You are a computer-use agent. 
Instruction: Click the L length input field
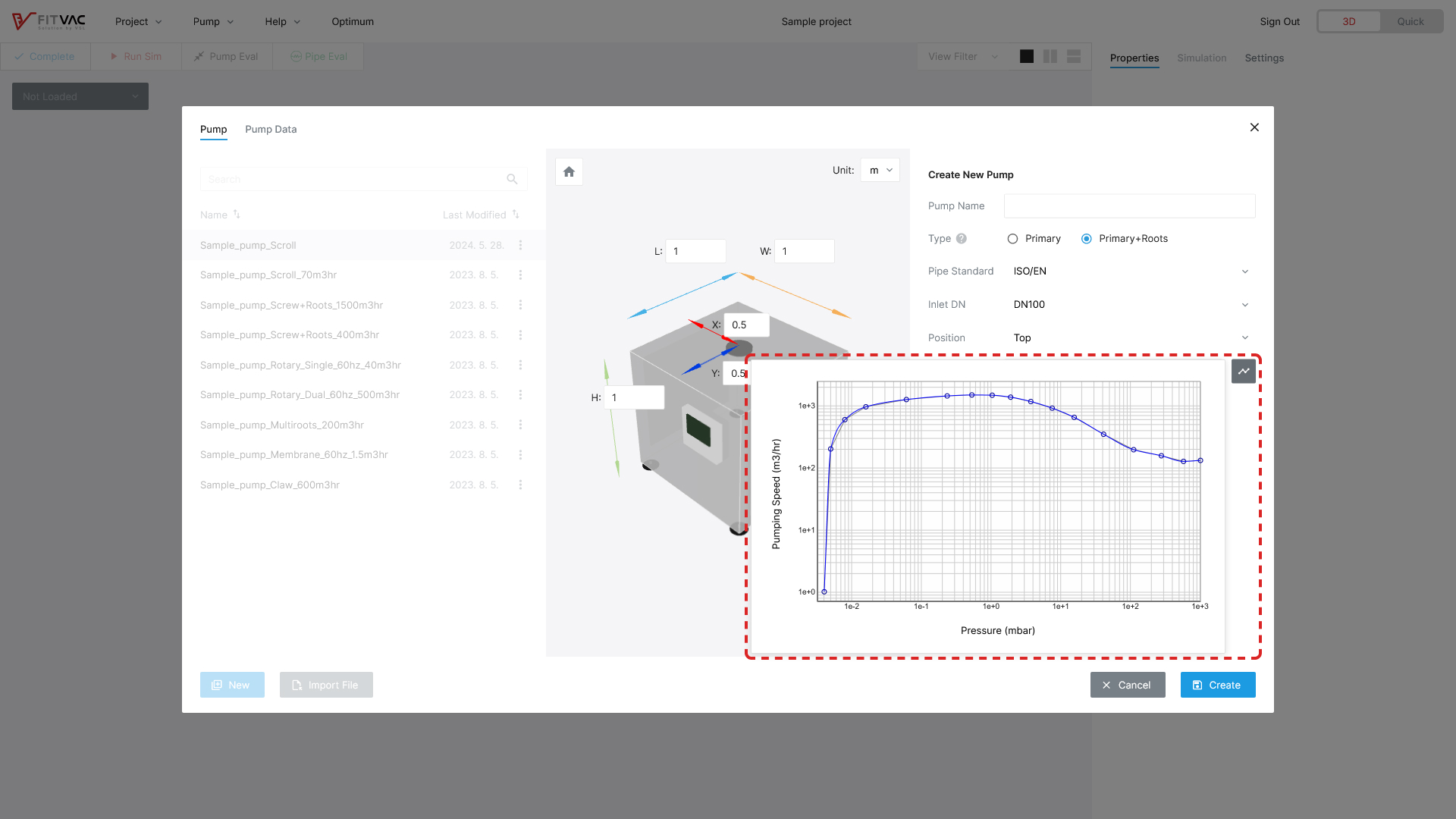[x=695, y=251]
